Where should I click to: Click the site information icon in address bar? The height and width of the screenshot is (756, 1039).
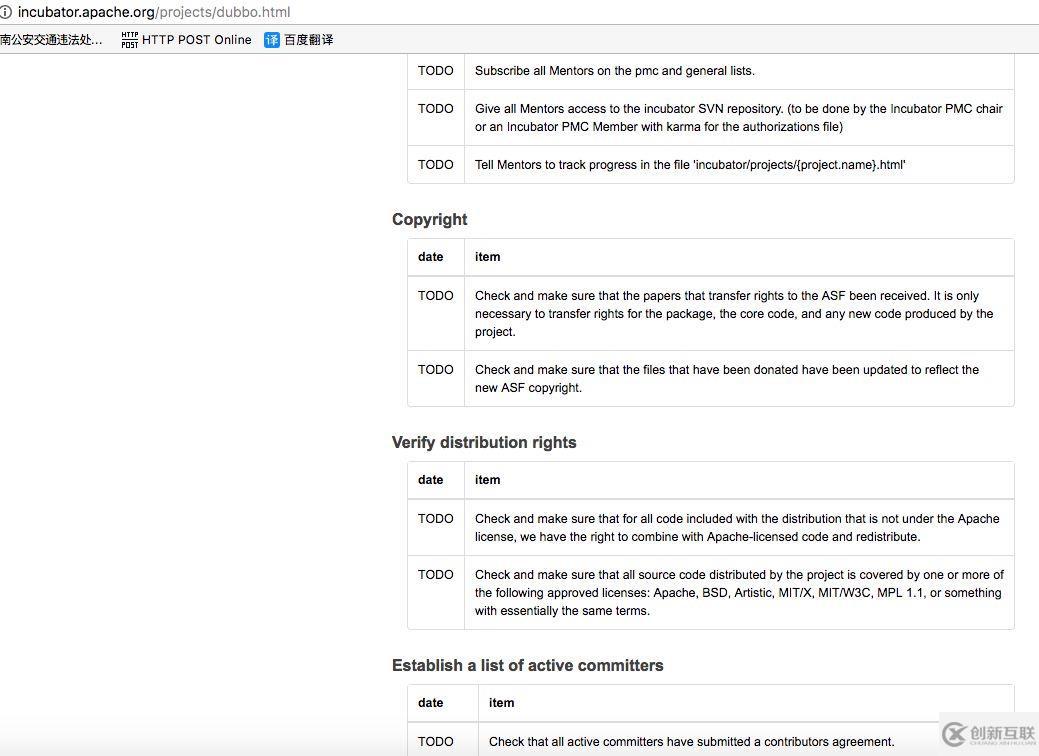pyautogui.click(x=5, y=12)
